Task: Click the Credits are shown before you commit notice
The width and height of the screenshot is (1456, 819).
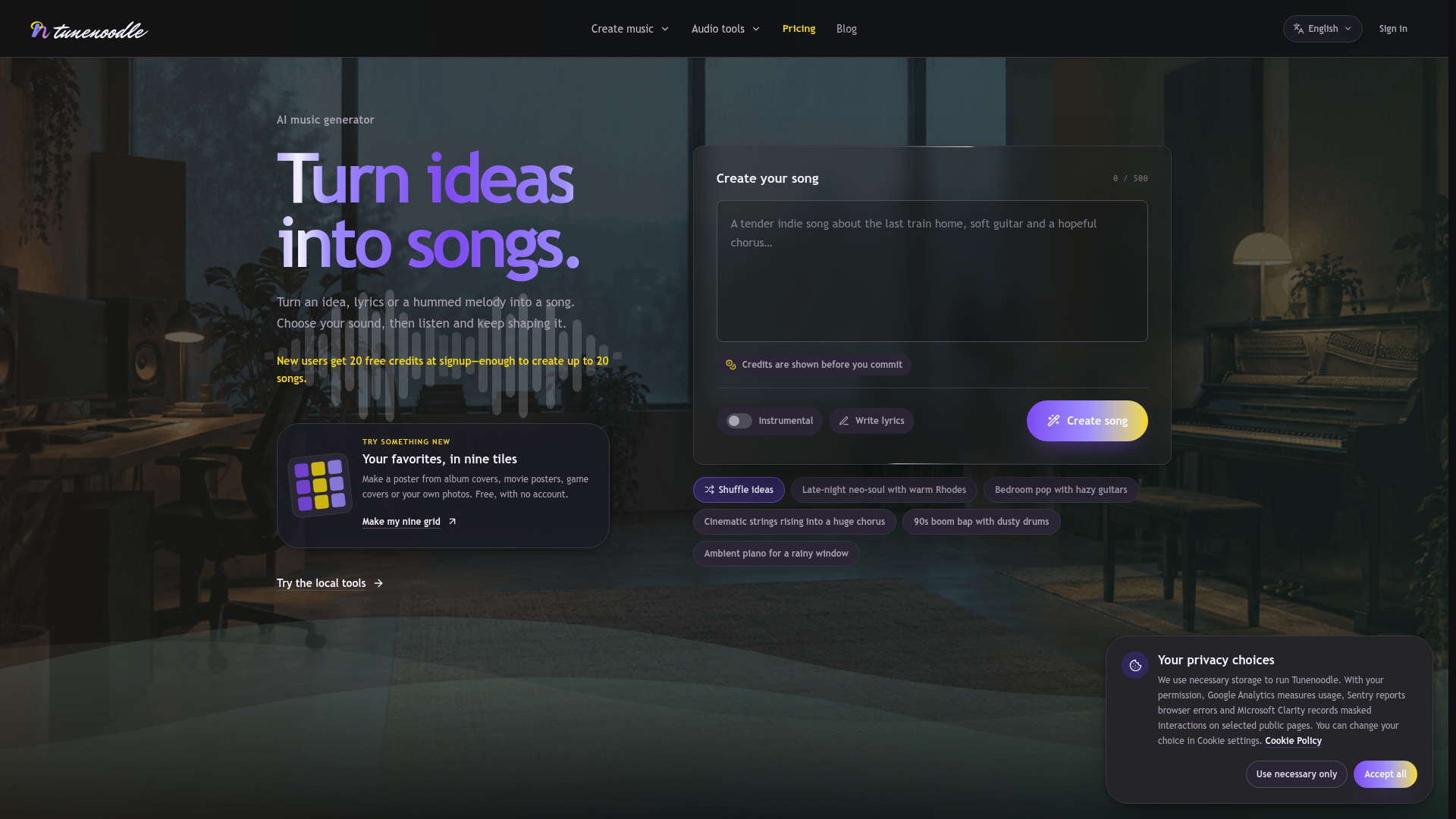Action: (814, 365)
